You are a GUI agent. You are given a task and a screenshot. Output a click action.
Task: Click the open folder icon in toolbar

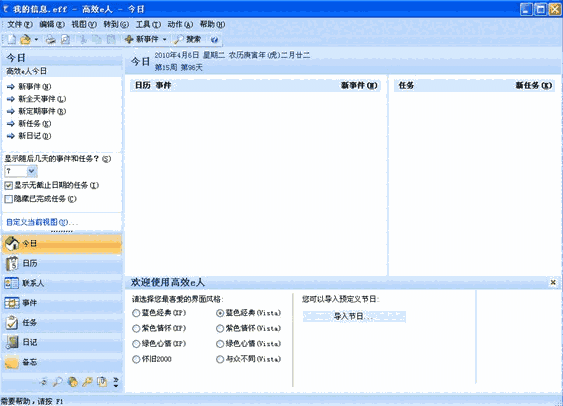25,39
